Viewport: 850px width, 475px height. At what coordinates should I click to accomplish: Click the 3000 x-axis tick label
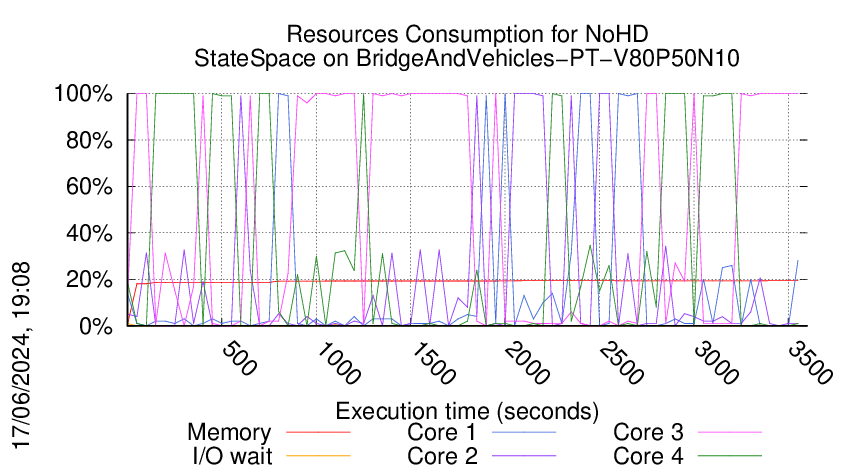716,363
